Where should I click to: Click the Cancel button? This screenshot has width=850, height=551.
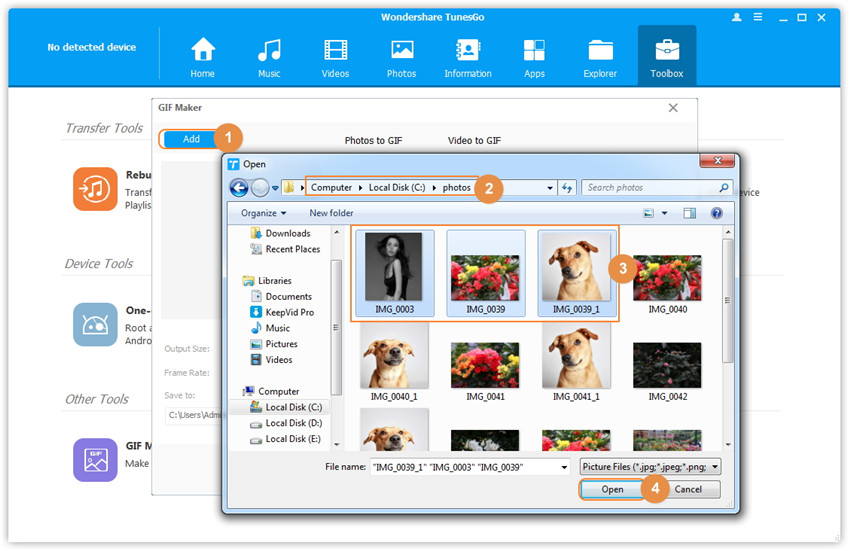688,489
